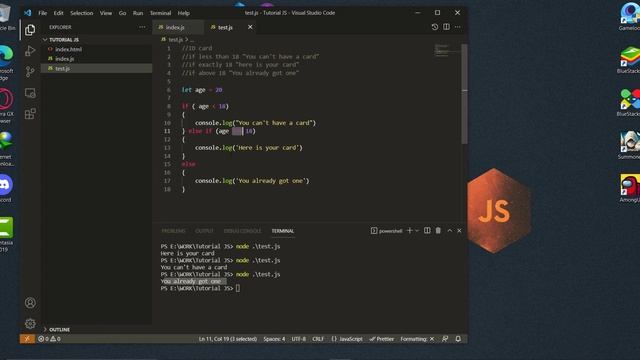Open the Edit menu
This screenshot has height=360, width=640.
(58, 13)
